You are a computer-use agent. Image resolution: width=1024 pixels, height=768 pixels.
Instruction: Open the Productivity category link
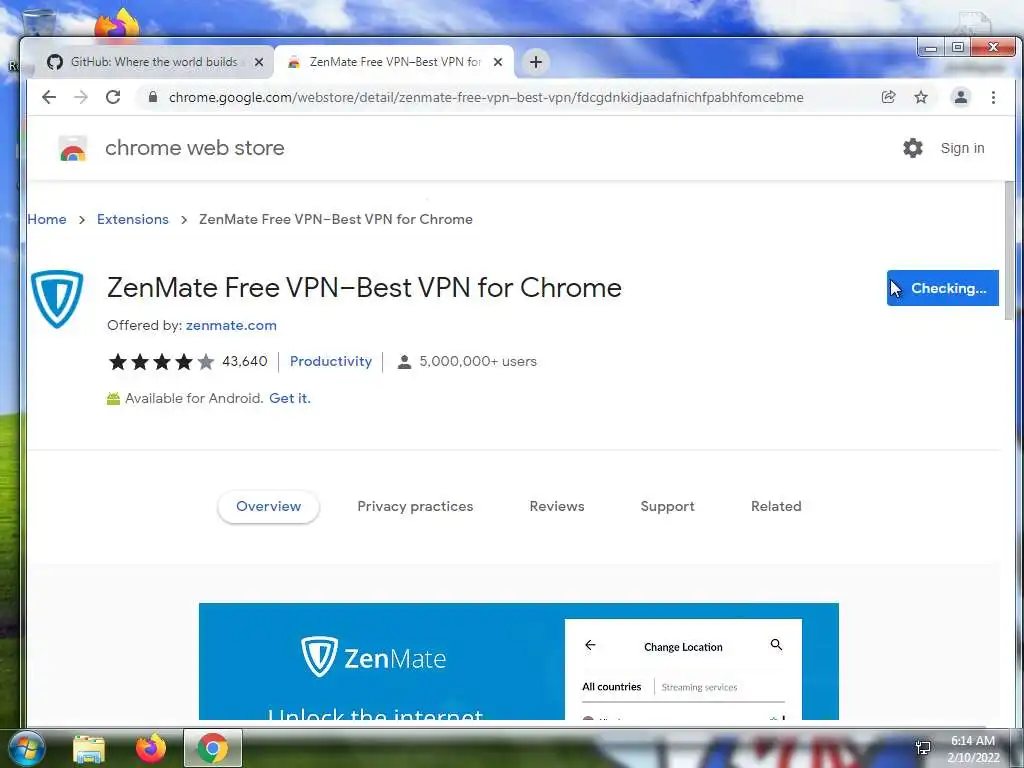(x=330, y=361)
